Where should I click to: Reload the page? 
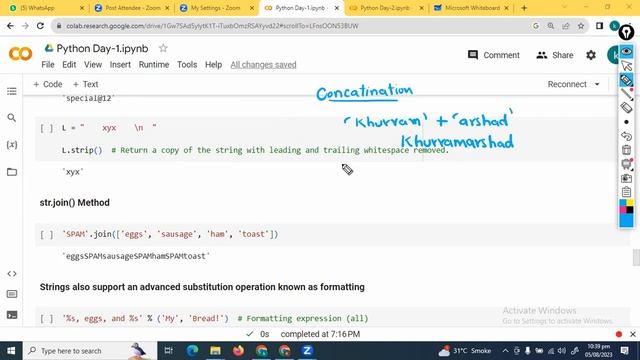(x=40, y=26)
